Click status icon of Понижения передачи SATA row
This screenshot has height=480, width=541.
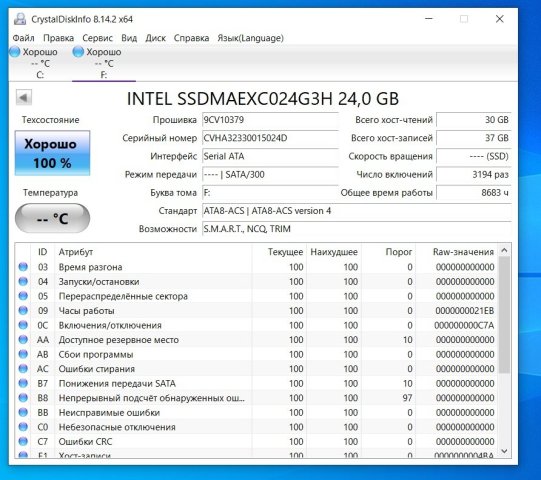23,383
